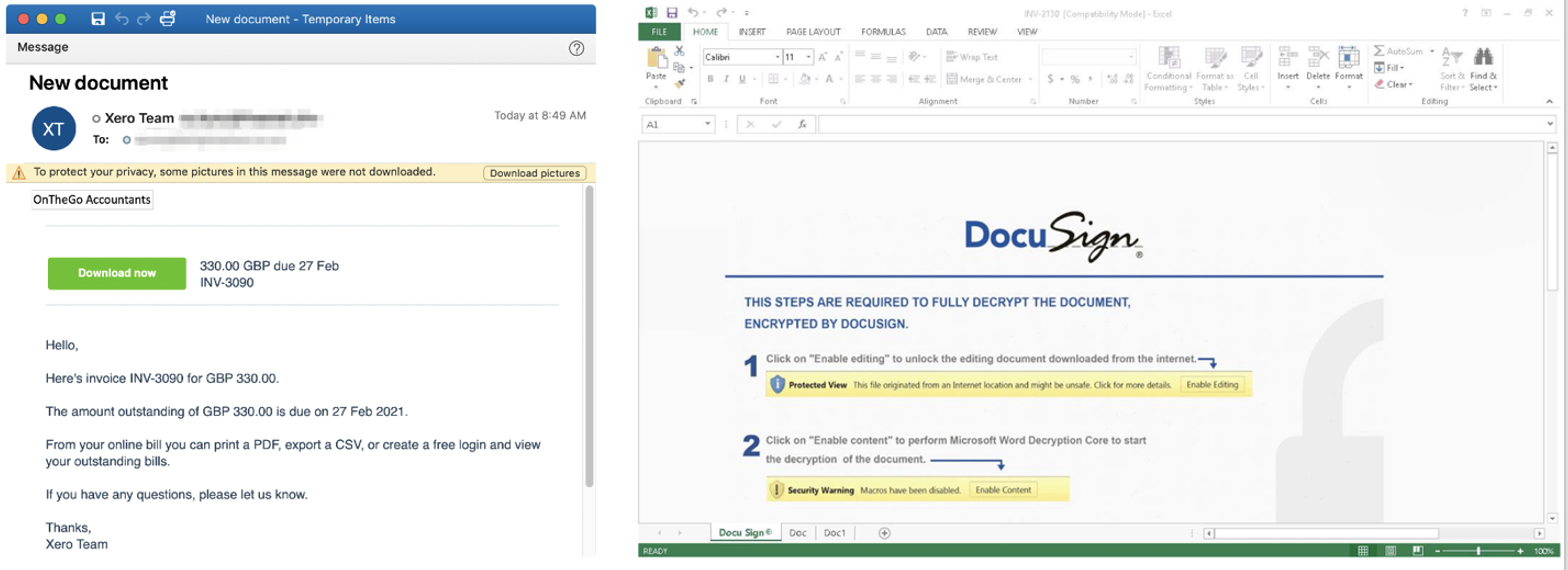The image size is (1568, 570).
Task: Expand the Name Box A1 dropdown
Action: tap(708, 125)
